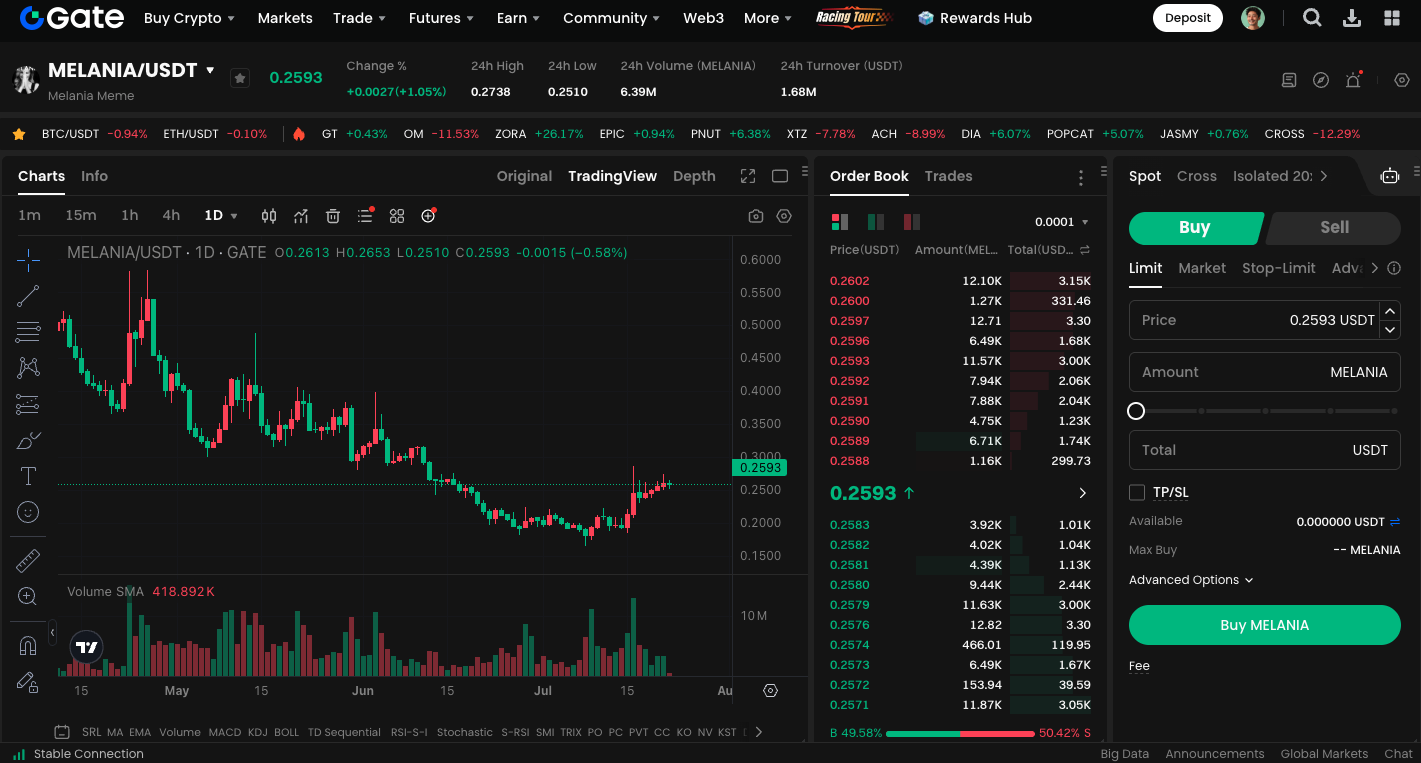Select the crosshair cursor tool
This screenshot has width=1421, height=763.
point(28,261)
